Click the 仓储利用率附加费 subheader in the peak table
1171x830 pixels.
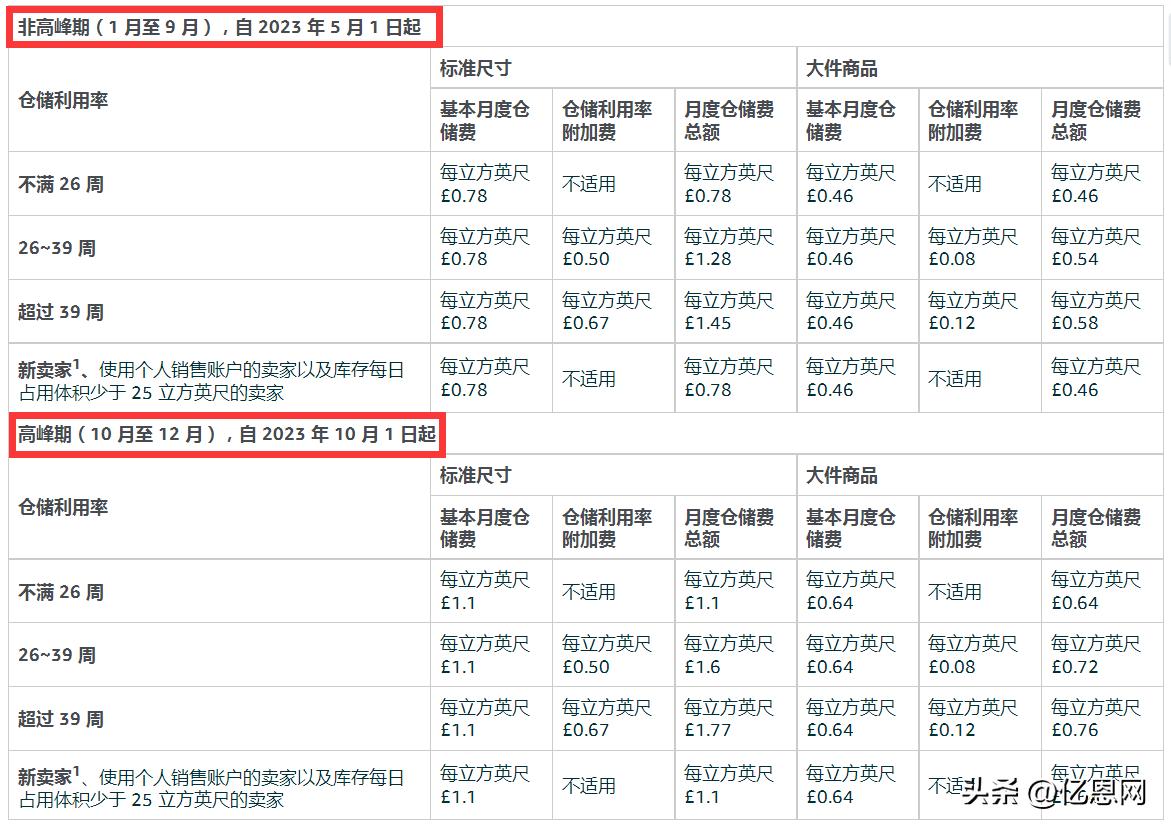coord(607,525)
